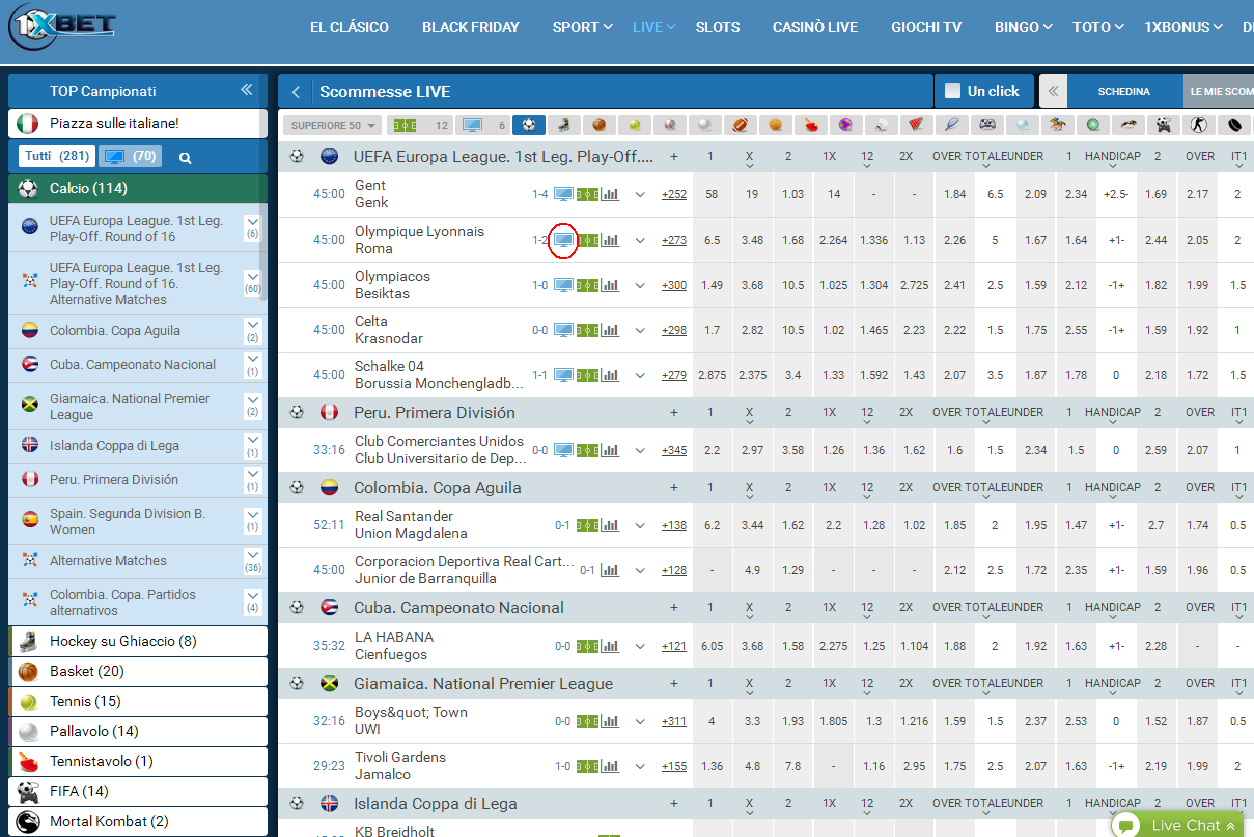Image resolution: width=1254 pixels, height=837 pixels.
Task: Open the TOTO dropdown menu
Action: tap(1099, 27)
